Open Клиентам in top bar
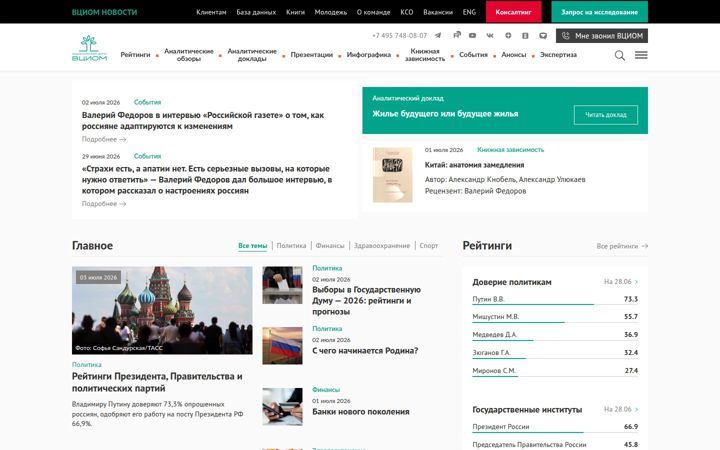720x450 pixels. tap(211, 12)
